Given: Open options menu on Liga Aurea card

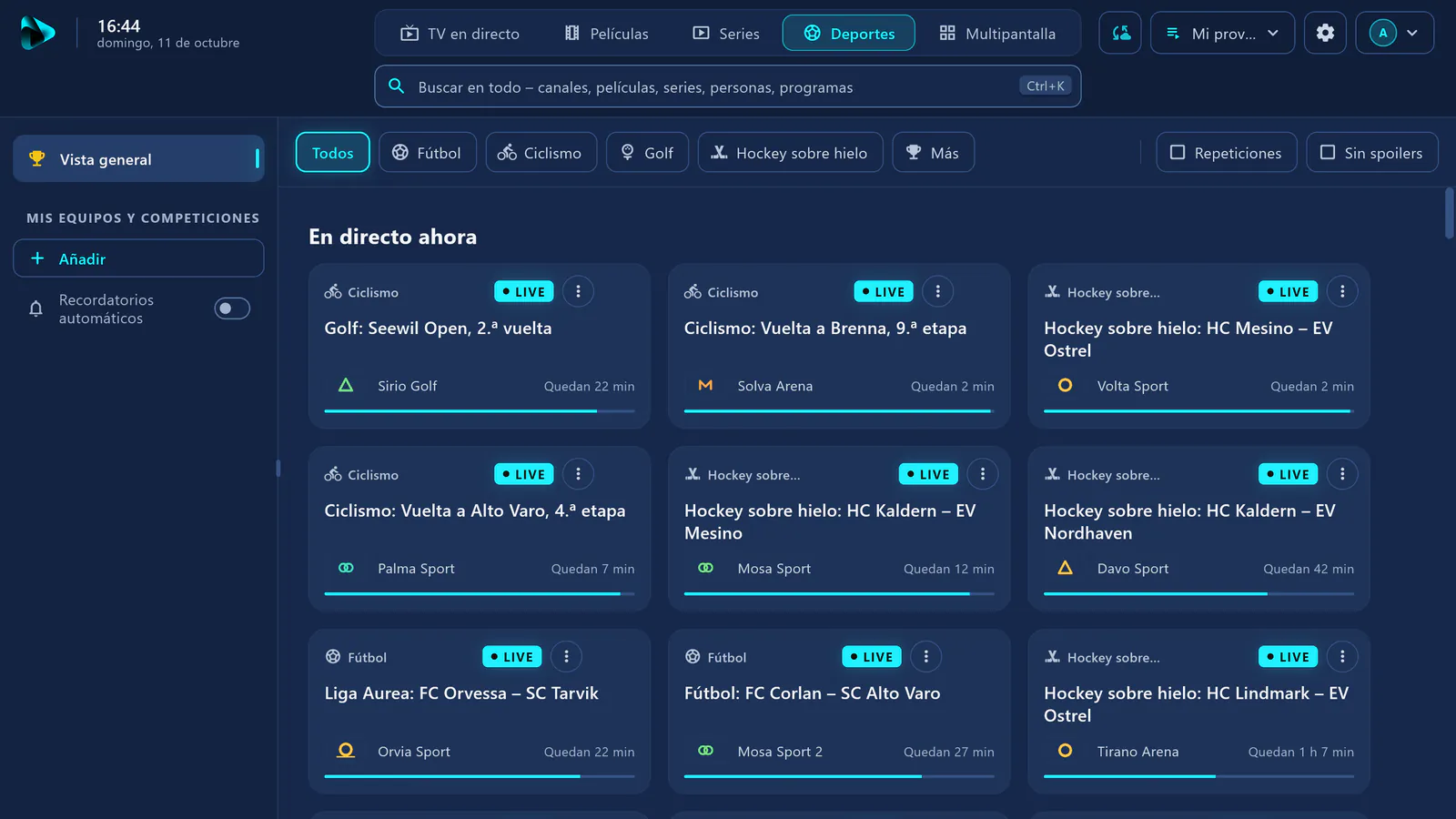Looking at the screenshot, I should pos(566,656).
